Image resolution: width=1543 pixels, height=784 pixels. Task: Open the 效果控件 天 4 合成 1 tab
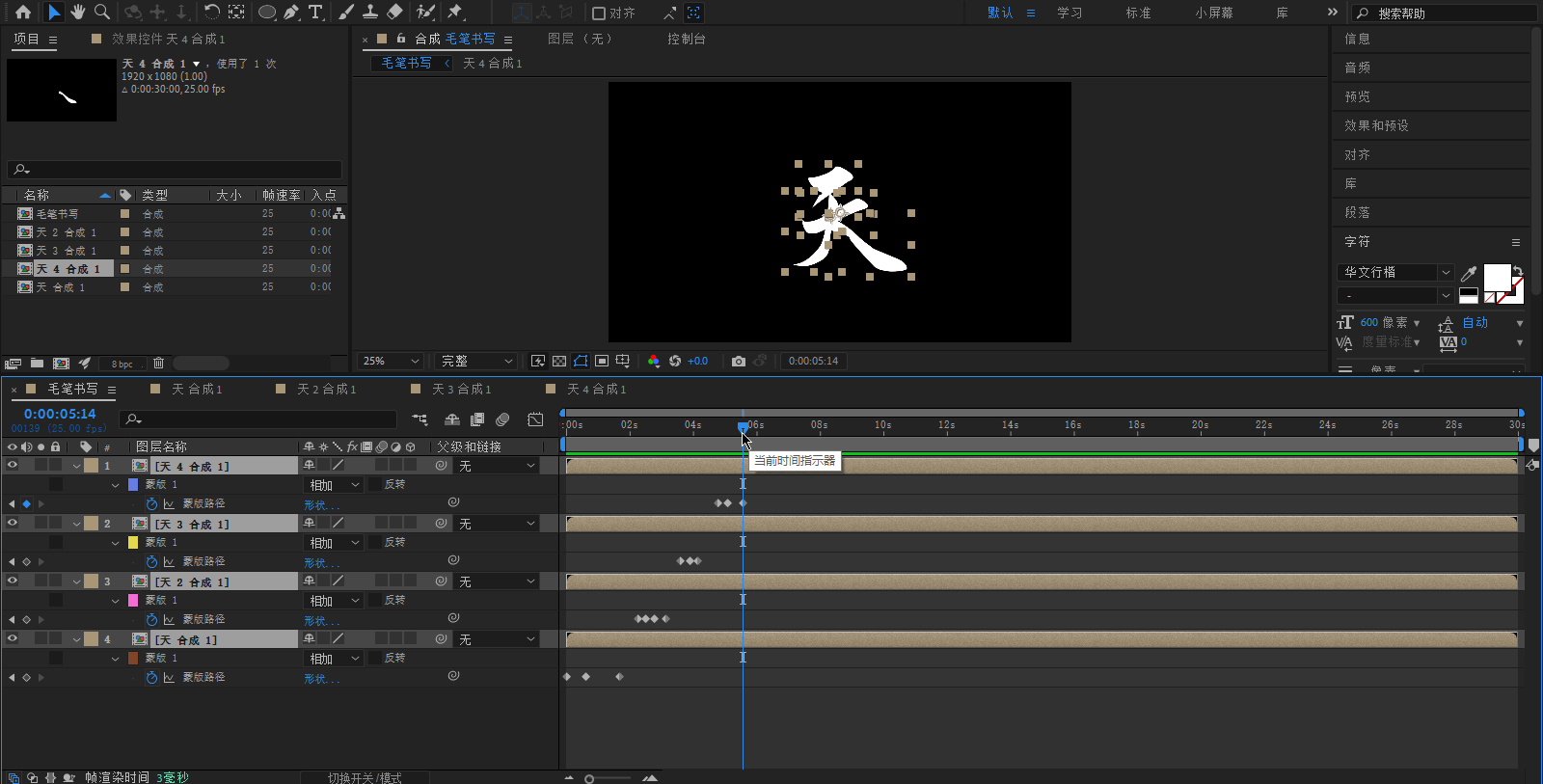pos(168,39)
